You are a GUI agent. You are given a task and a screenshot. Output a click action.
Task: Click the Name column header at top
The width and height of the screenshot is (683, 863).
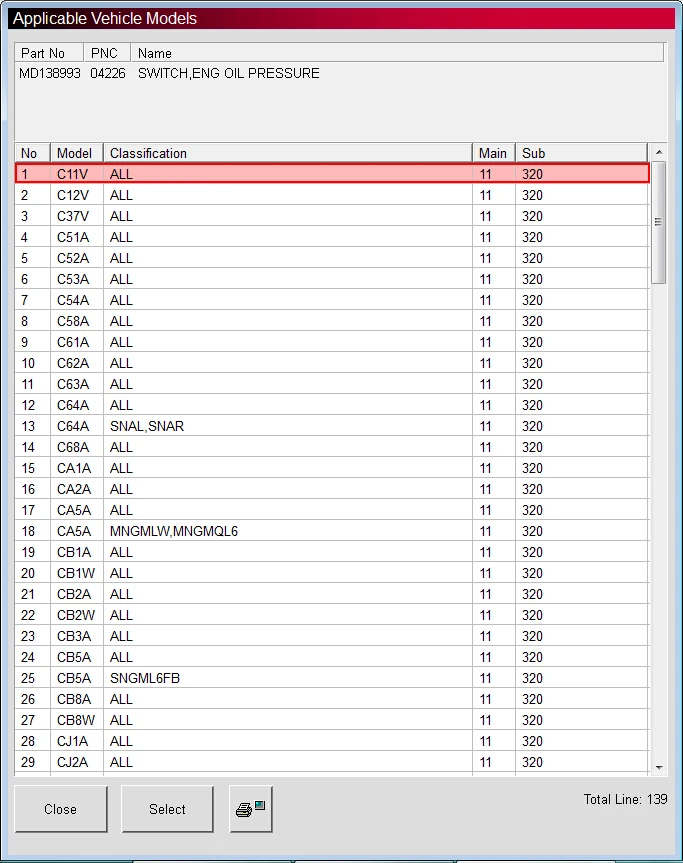pos(397,53)
